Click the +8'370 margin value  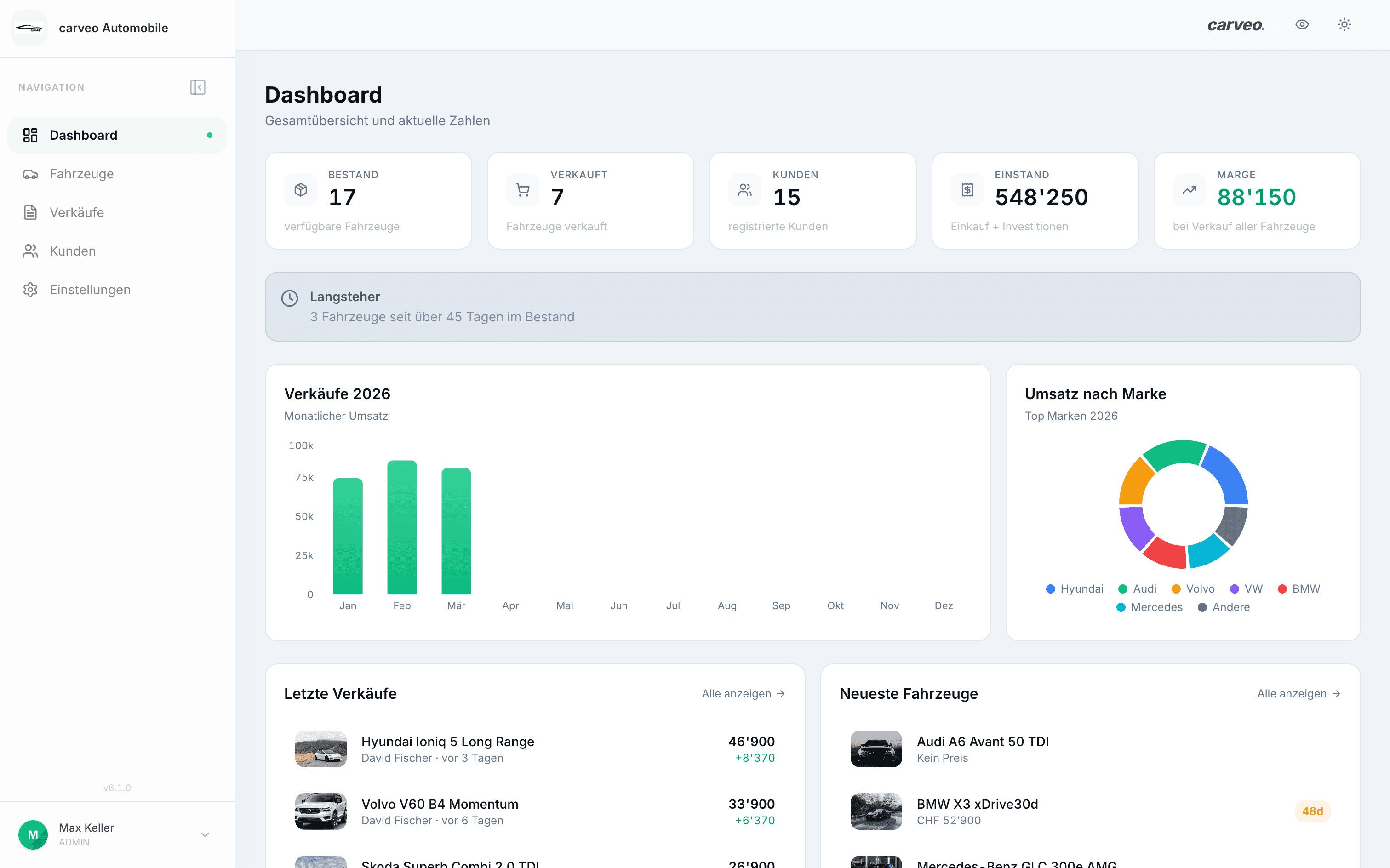click(x=755, y=759)
